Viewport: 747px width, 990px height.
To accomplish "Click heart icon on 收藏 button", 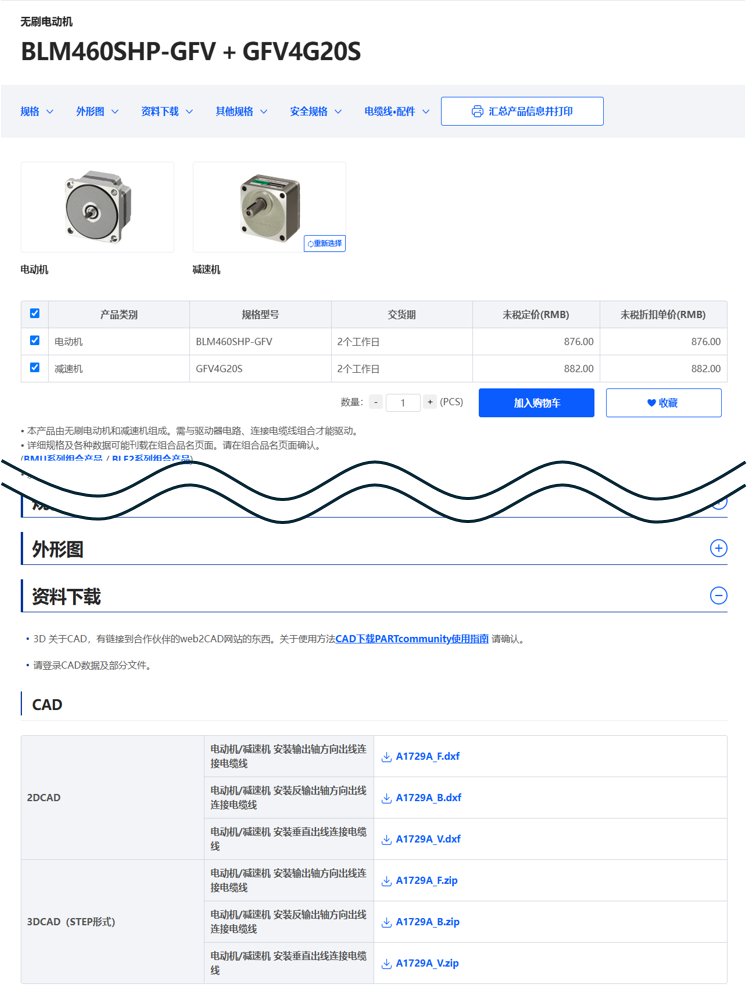I will [x=651, y=403].
